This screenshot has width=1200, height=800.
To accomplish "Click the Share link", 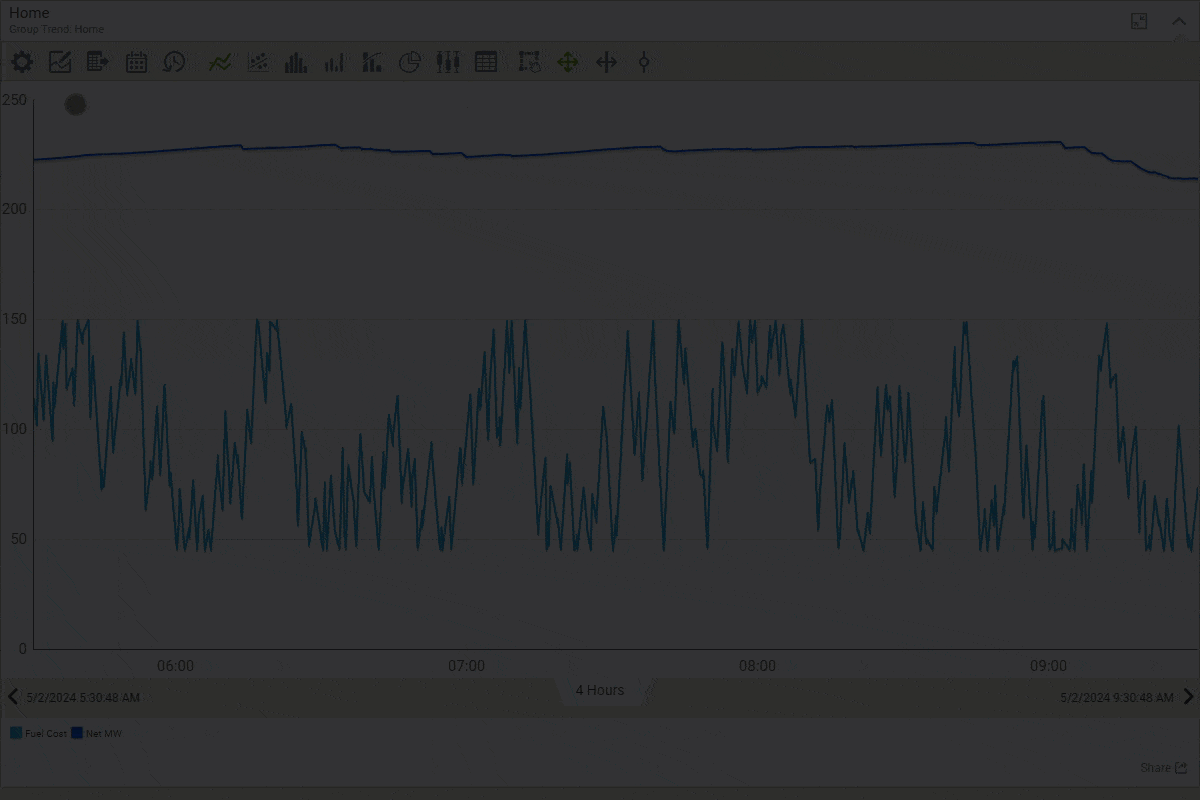I will point(1163,768).
